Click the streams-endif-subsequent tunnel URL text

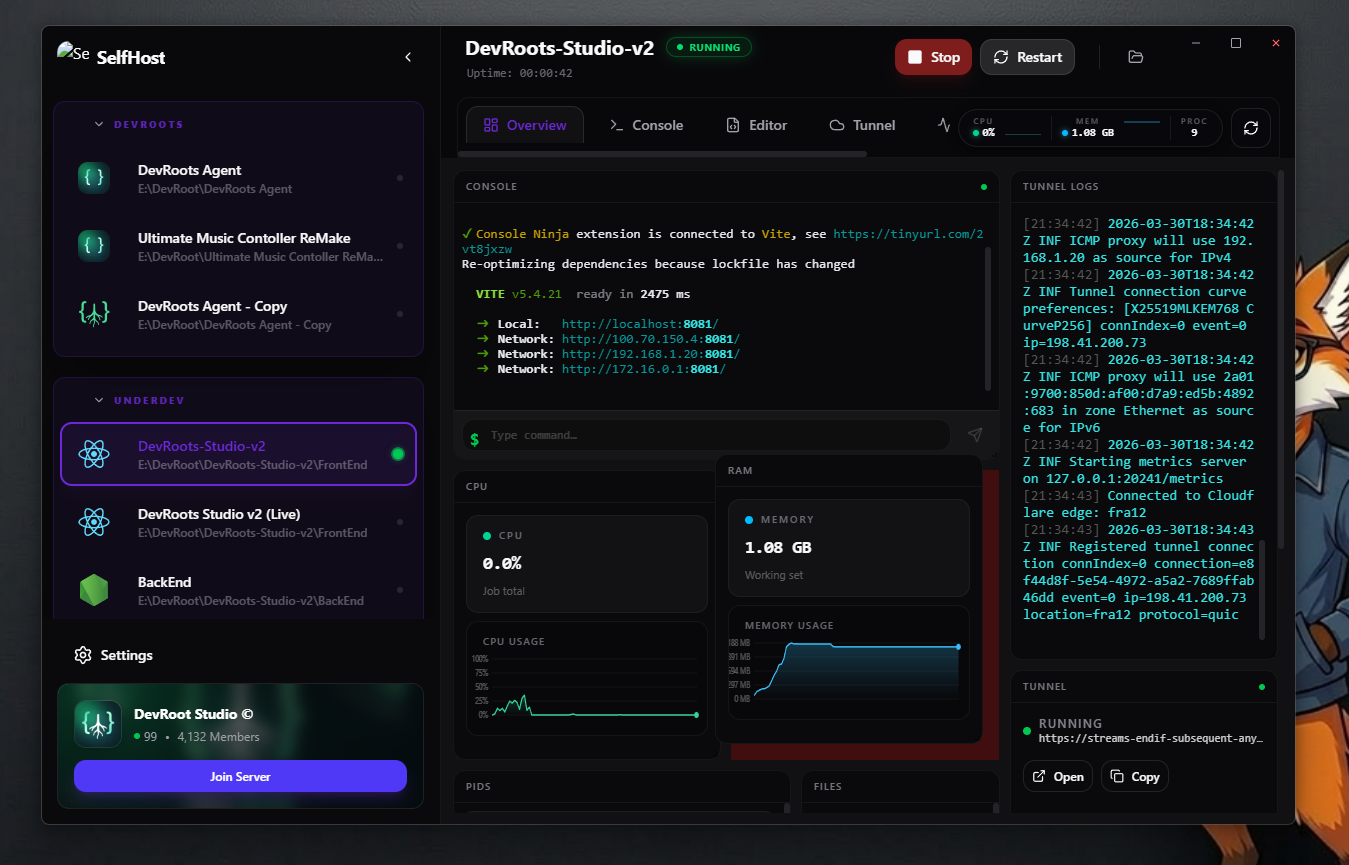point(1151,738)
